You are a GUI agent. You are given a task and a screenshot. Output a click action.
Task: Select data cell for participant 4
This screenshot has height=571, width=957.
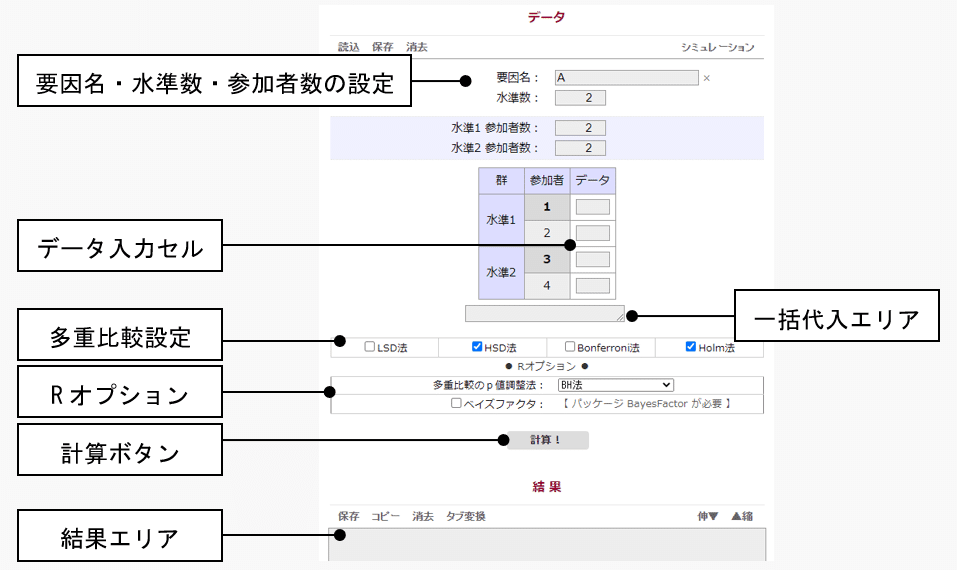(593, 286)
